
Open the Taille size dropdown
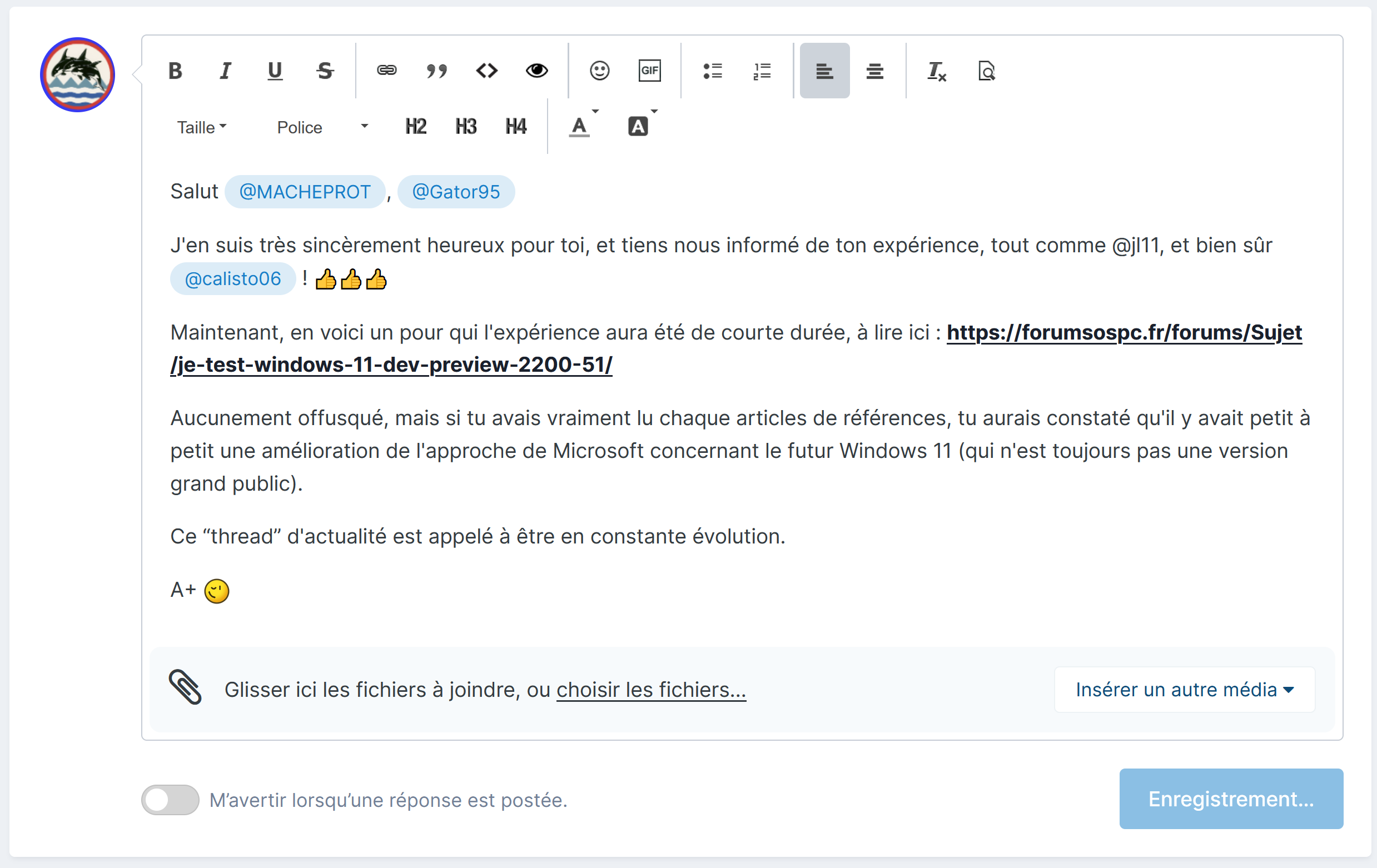[201, 127]
